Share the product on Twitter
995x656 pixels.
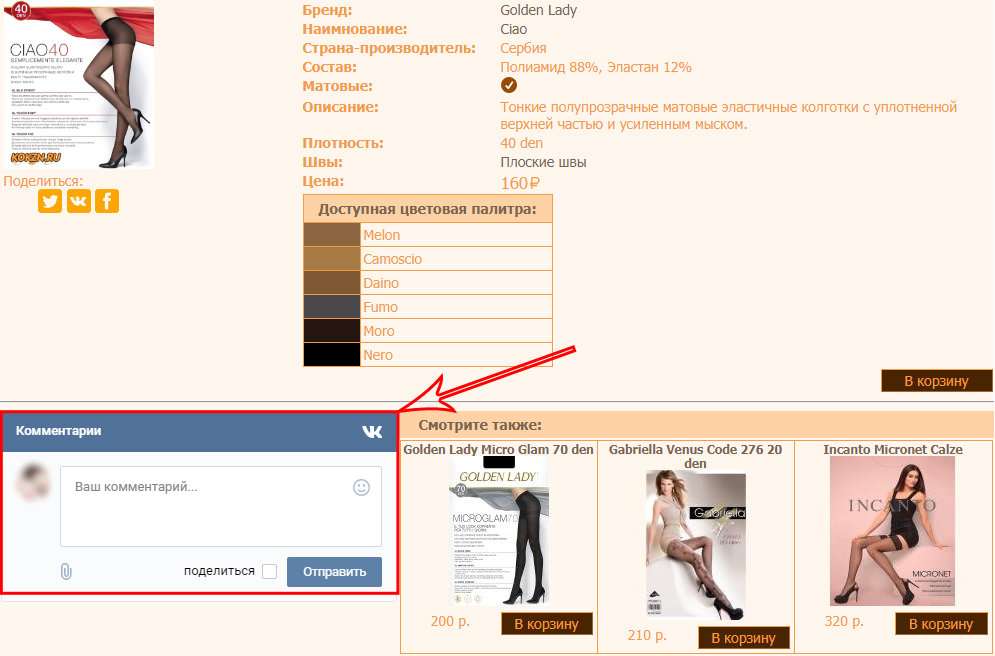pyautogui.click(x=50, y=201)
